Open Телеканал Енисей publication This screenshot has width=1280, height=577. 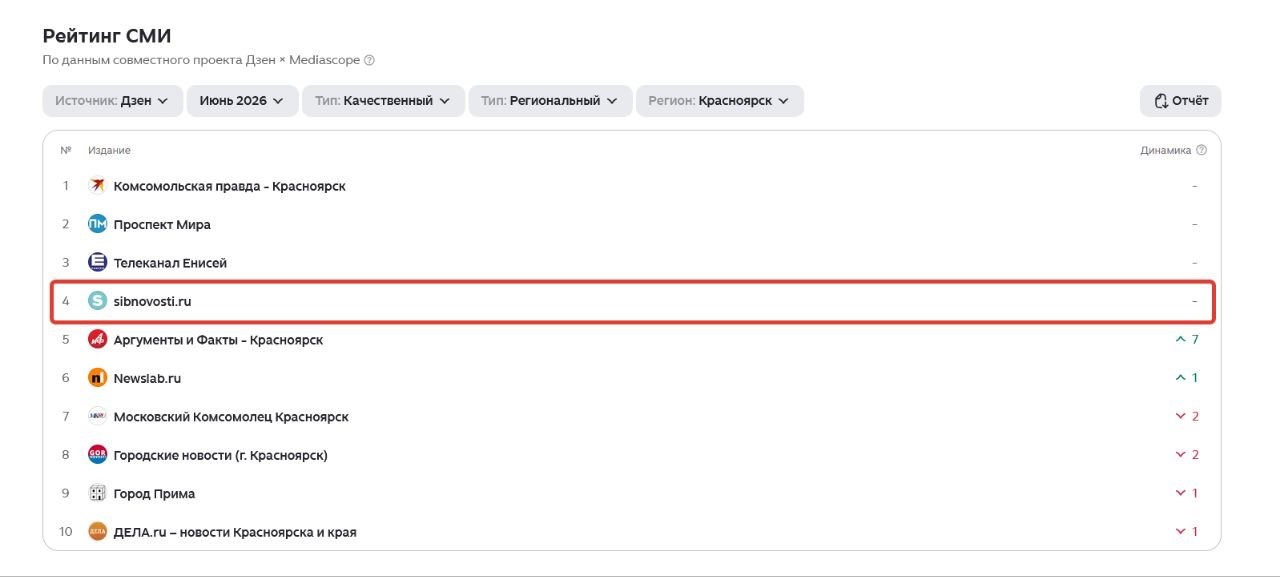pos(170,263)
